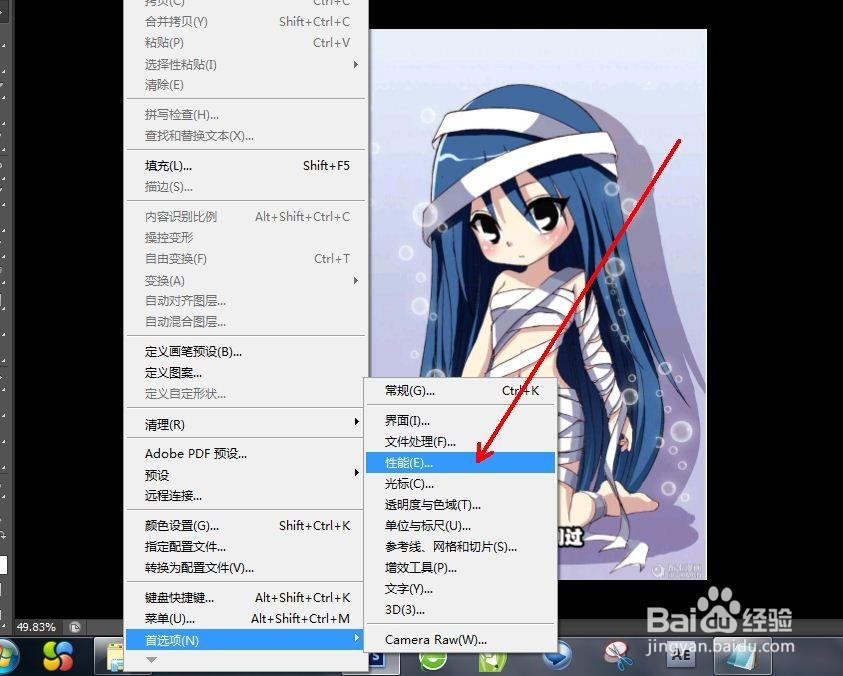This screenshot has width=843, height=676.
Task: Click the menu scroll-down arrow below 首选项
Action: [152, 659]
